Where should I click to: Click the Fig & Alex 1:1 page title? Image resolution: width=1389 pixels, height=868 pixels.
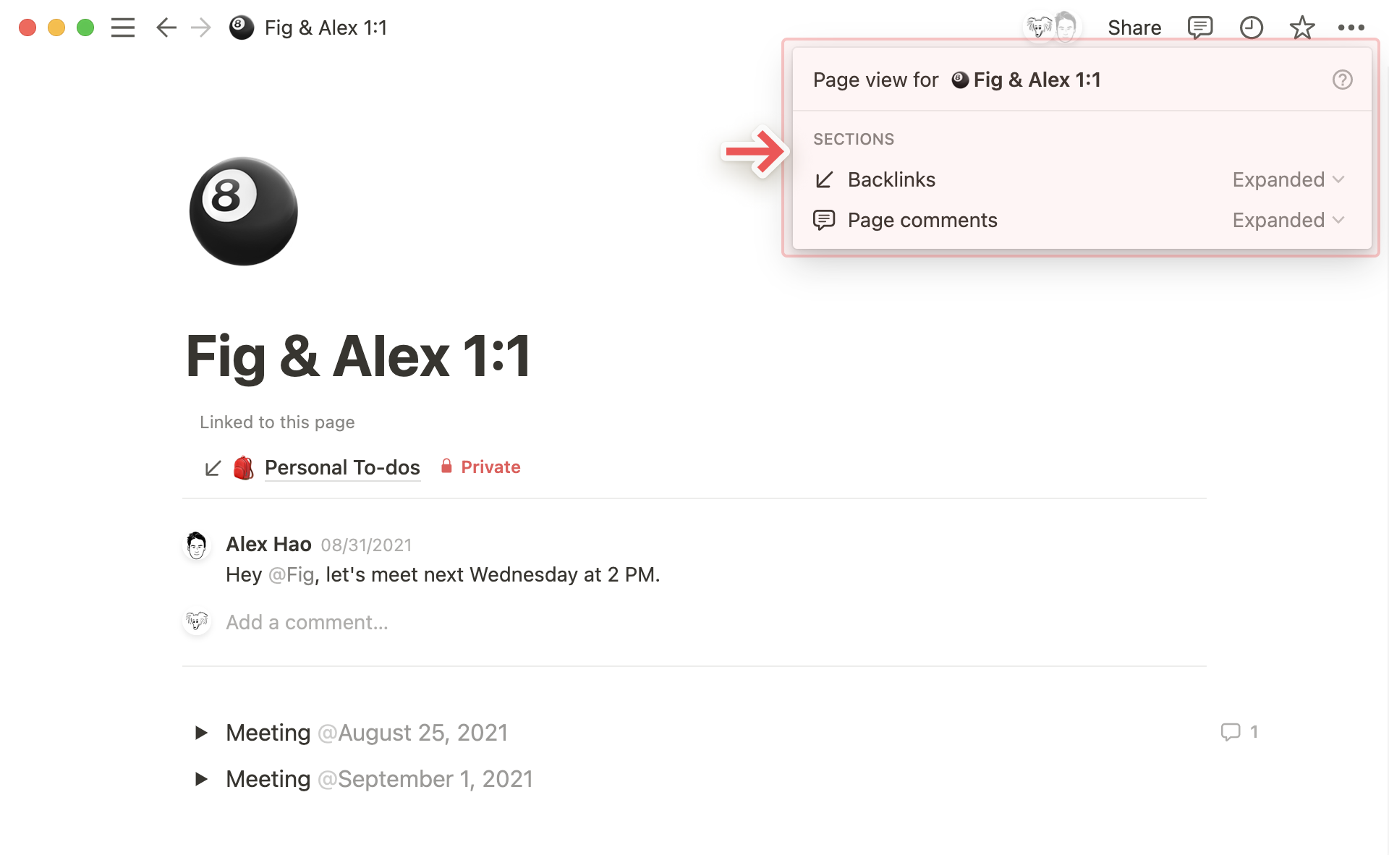(x=358, y=354)
